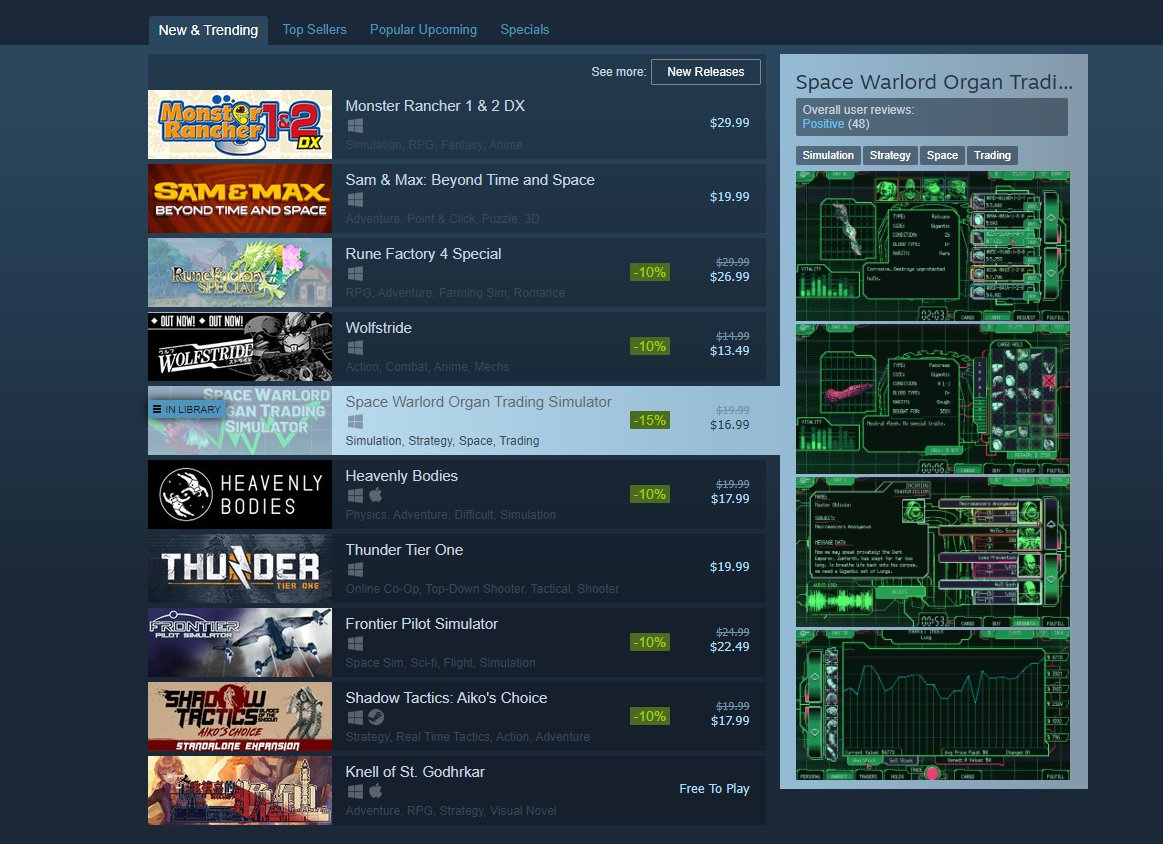Open the Rune Factory 4 Special title

coord(423,254)
